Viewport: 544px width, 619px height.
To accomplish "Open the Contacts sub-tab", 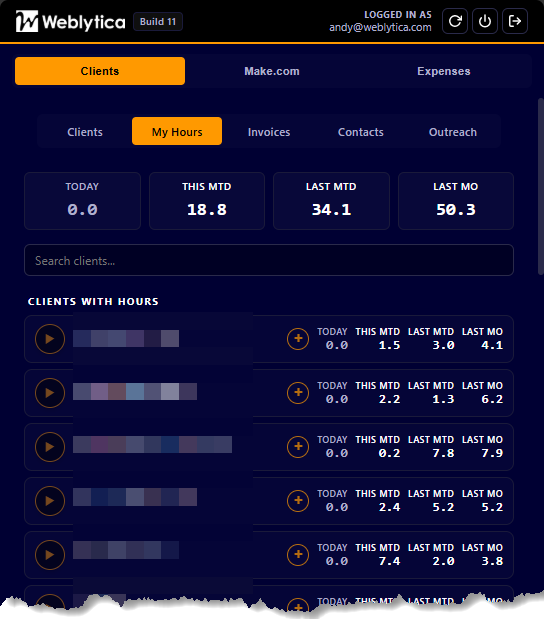I will point(361,131).
